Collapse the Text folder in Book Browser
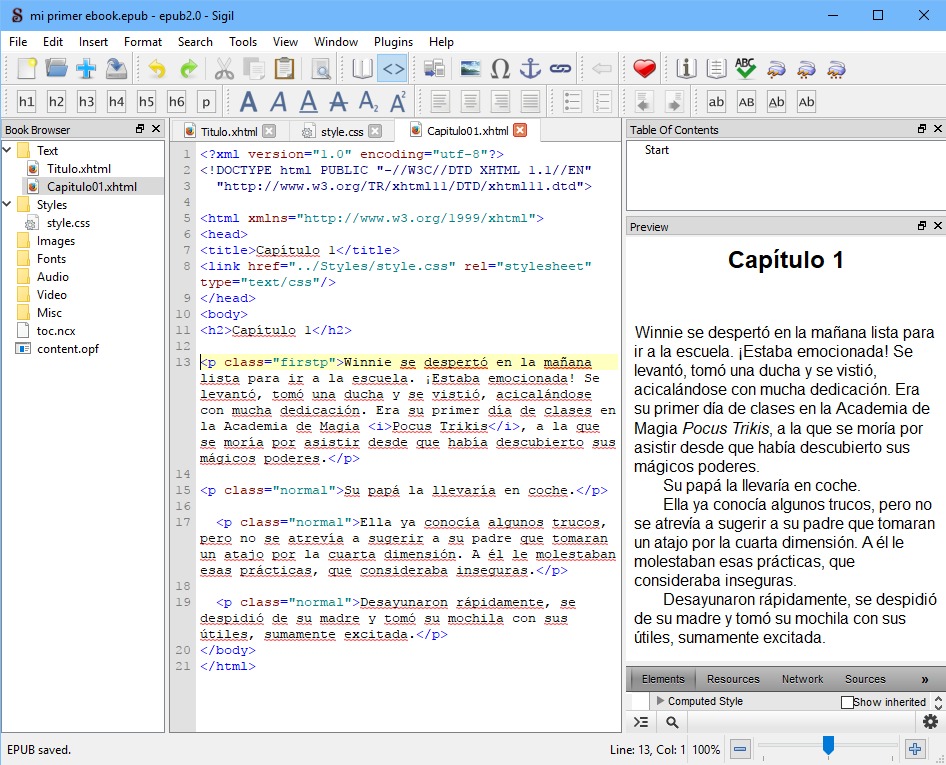This screenshot has height=765, width=946. tap(9, 151)
